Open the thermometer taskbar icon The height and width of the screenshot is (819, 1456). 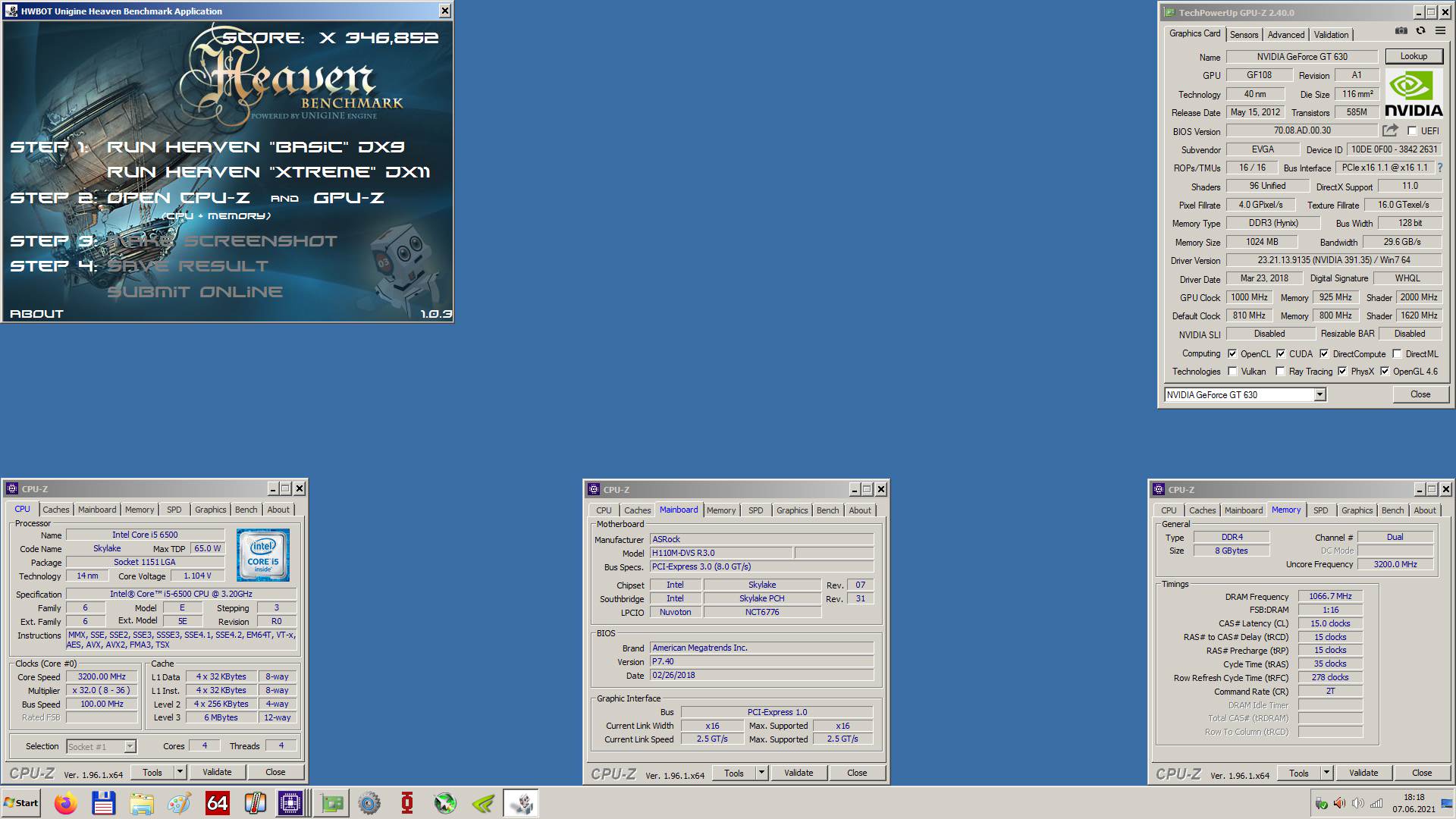pos(255,803)
